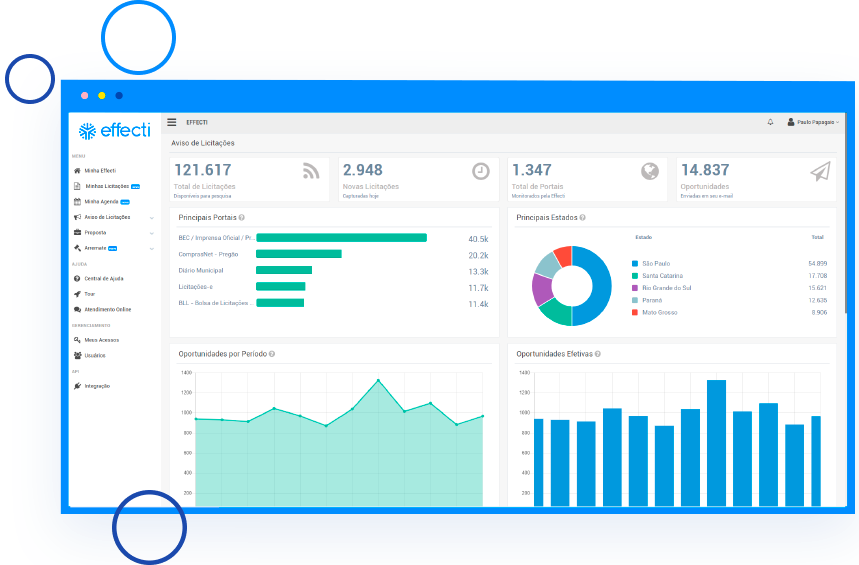Click the globe icon on Total de Portais

click(650, 171)
